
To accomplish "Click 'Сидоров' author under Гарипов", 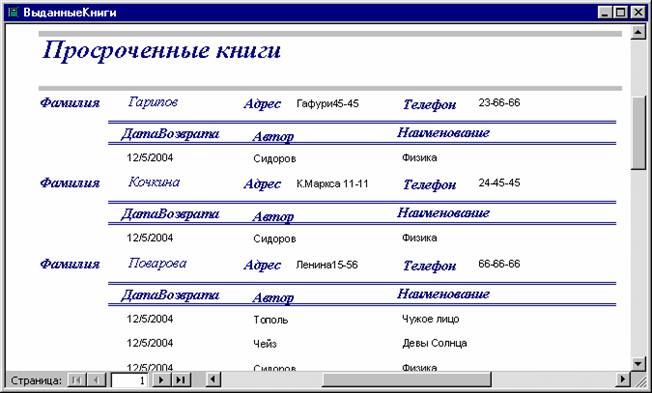I will (x=274, y=158).
